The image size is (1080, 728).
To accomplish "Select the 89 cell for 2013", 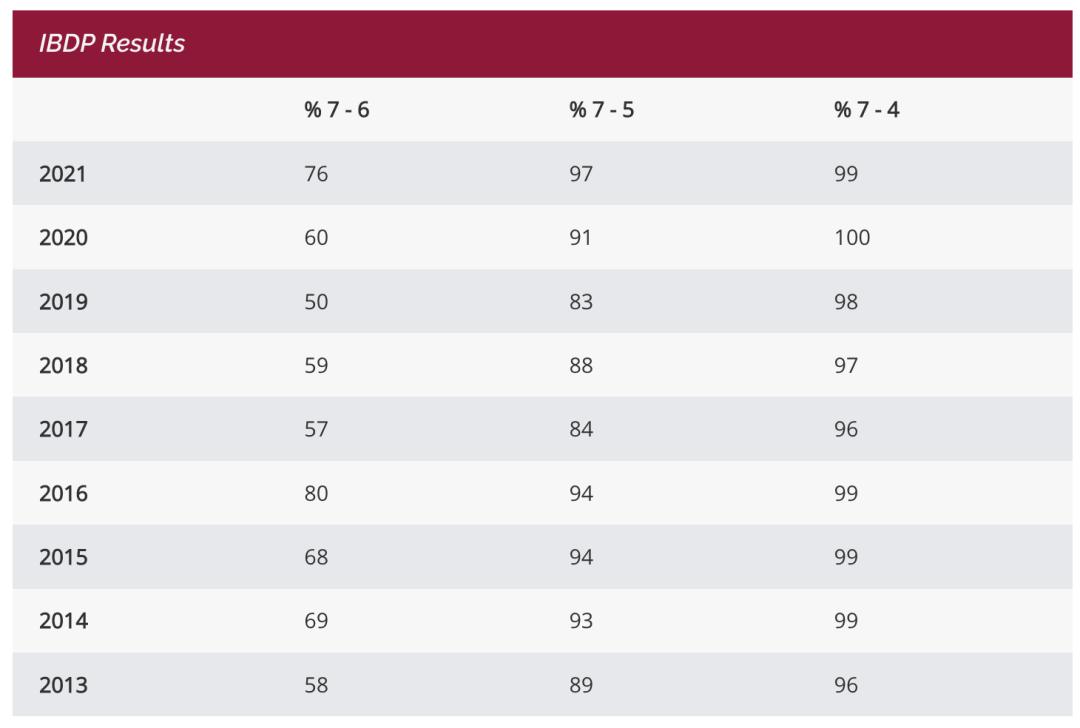I will pyautogui.click(x=581, y=686).
